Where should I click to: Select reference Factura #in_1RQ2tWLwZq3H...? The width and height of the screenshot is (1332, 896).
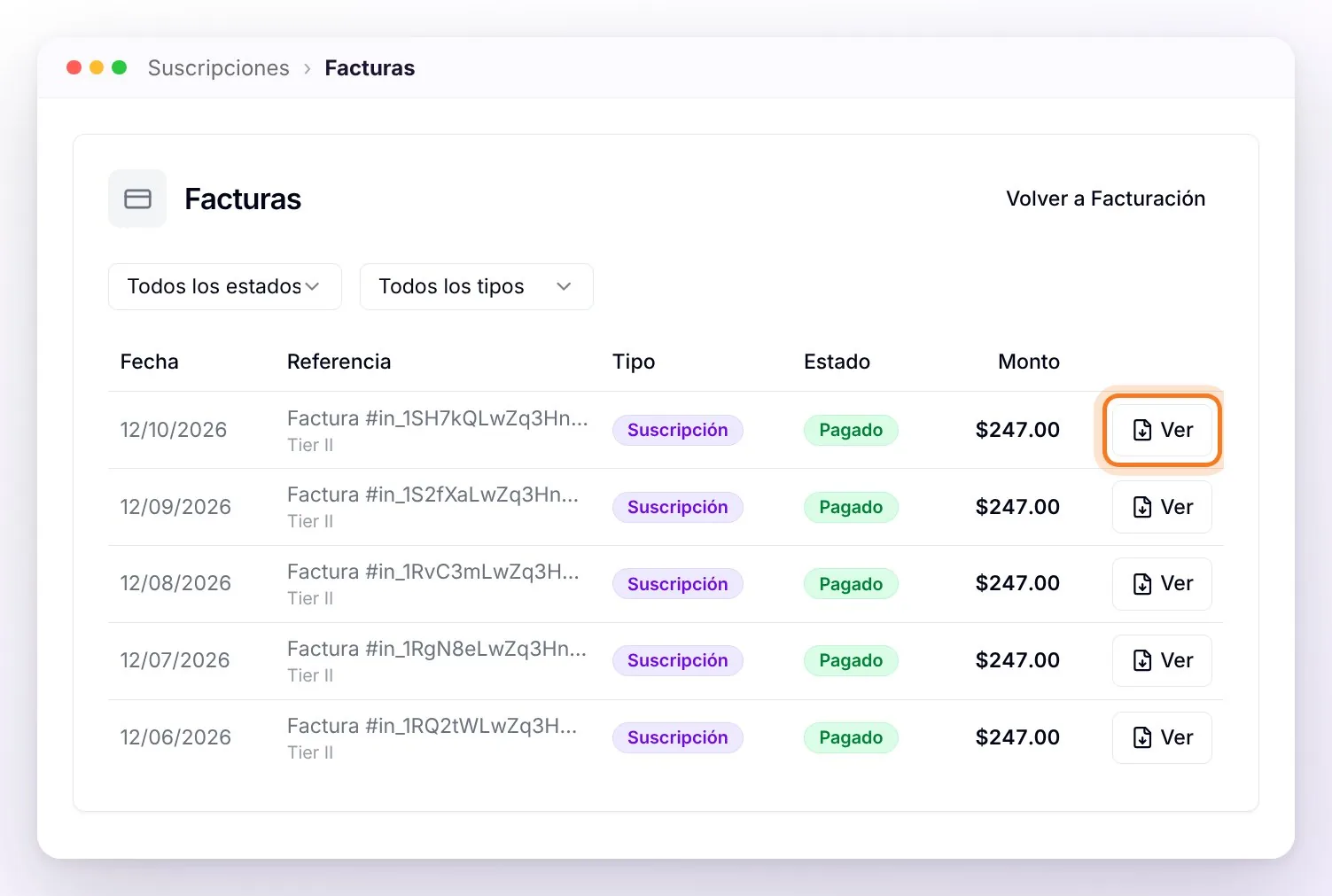(432, 726)
